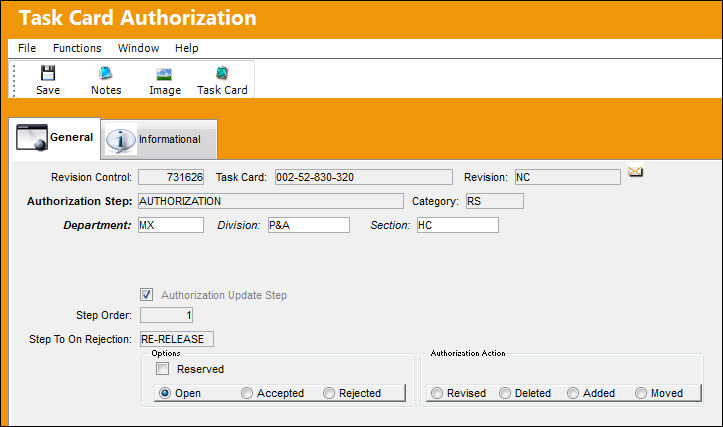Click the Options group label
Screen dimensions: 723x427
point(166,353)
